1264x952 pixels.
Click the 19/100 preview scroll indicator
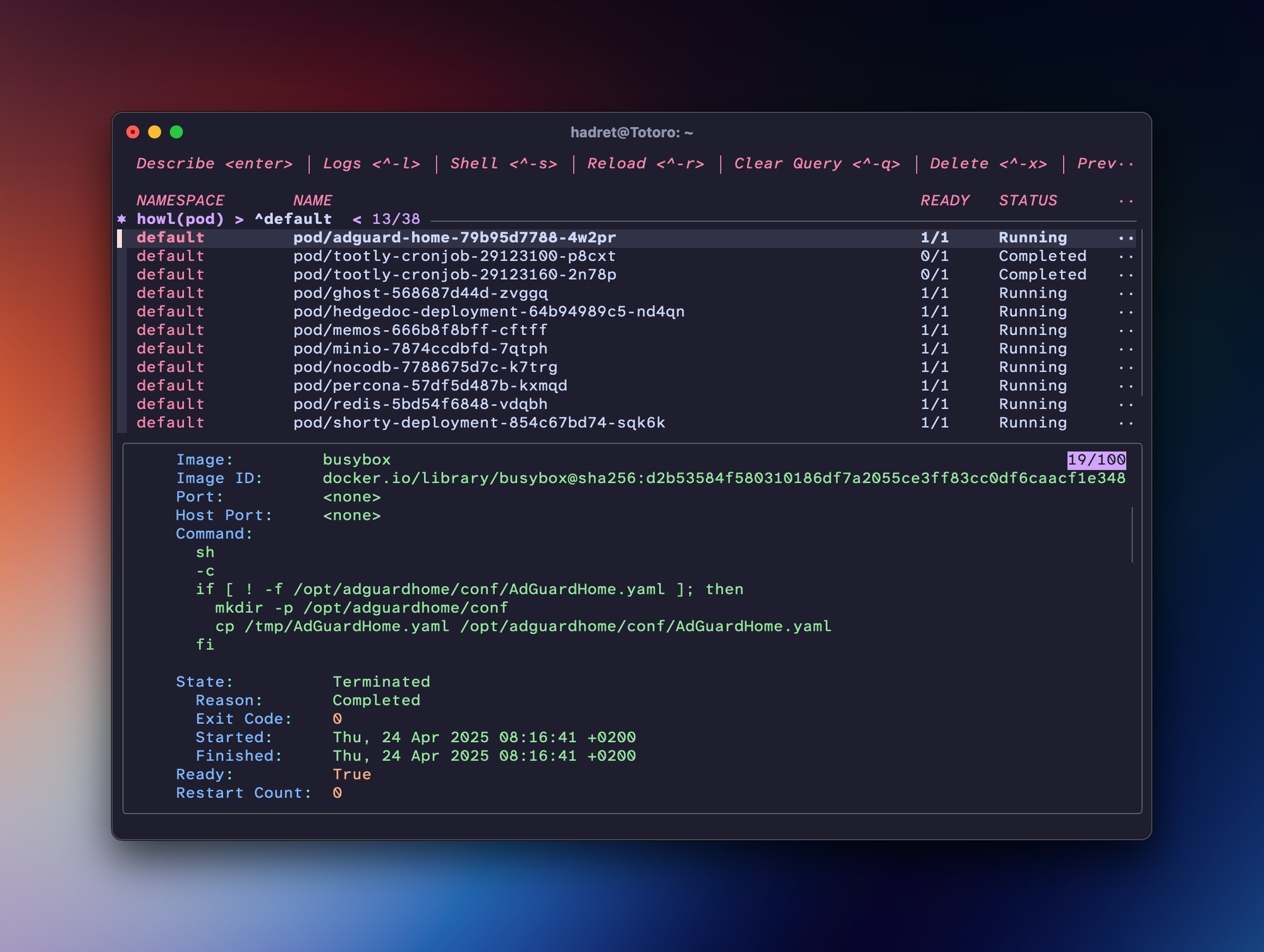(1096, 460)
